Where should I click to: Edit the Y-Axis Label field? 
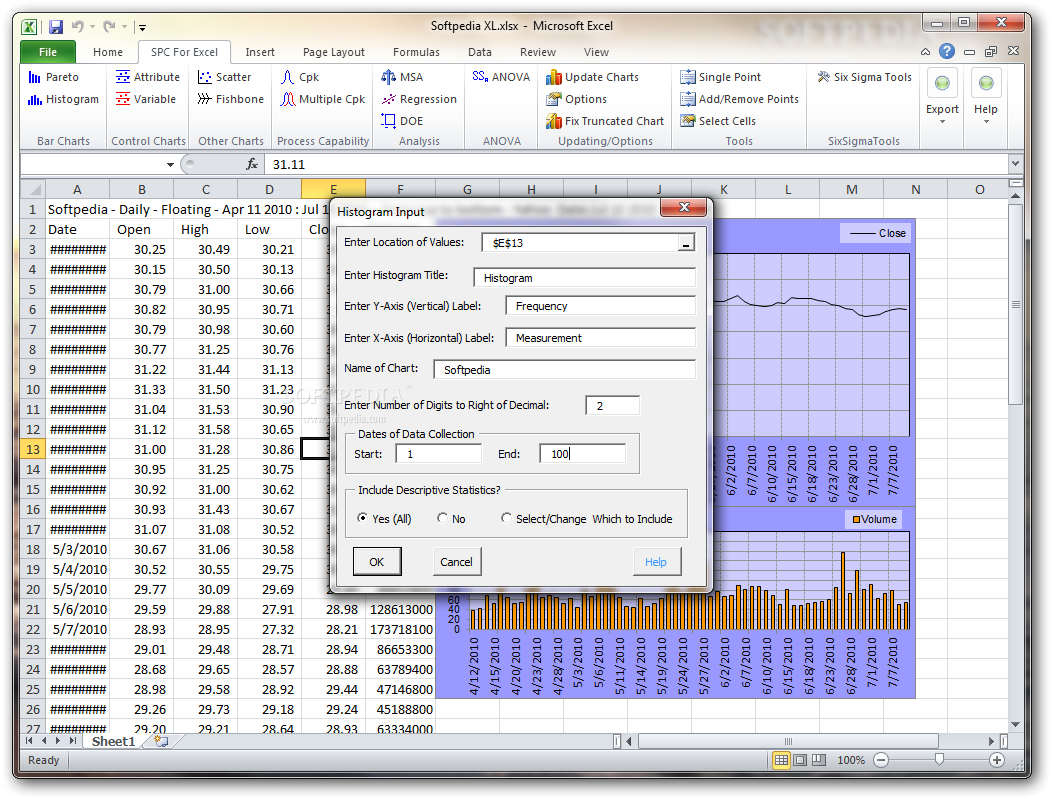coord(600,306)
